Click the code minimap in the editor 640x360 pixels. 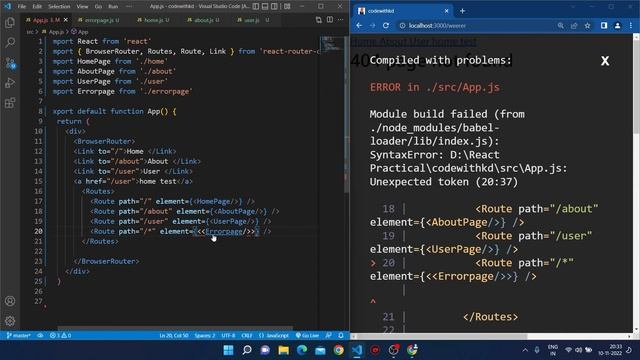[331, 44]
